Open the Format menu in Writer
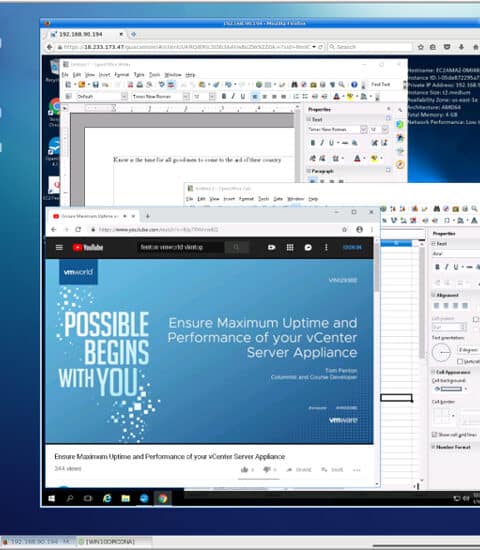Image resolution: width=480 pixels, height=550 pixels. [x=122, y=75]
